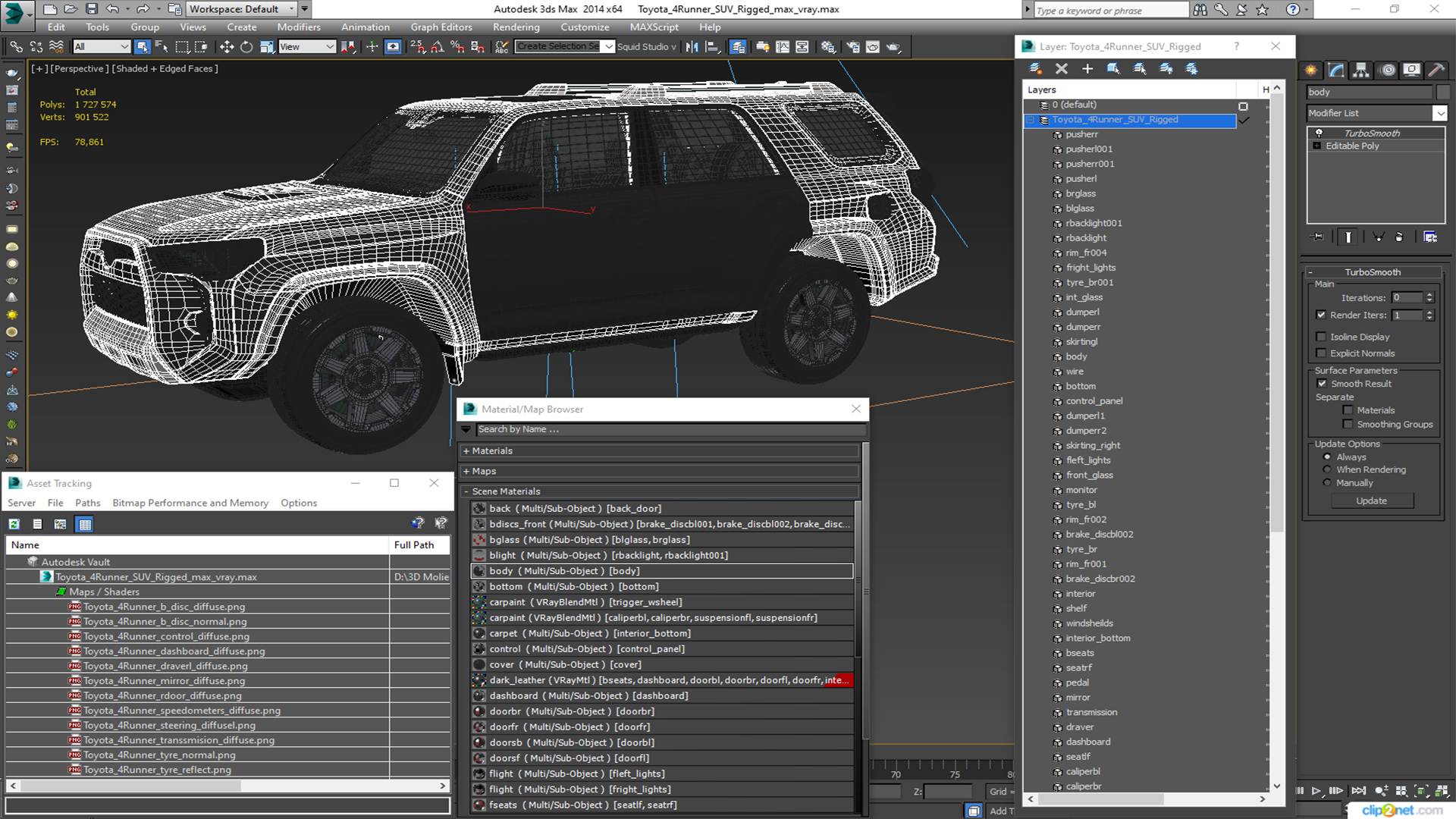This screenshot has height=819, width=1456.
Task: Select Toyota_4Runner_tyre_normal.png in Asset Tracking
Action: (x=159, y=755)
